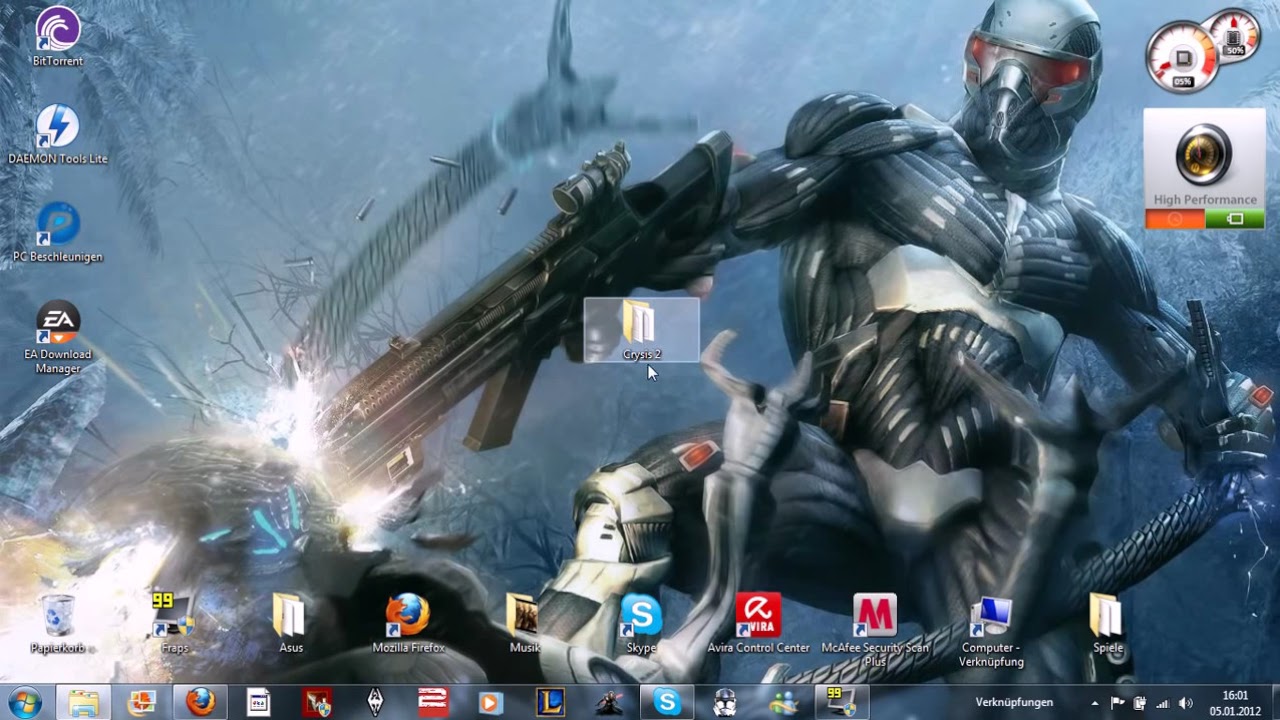This screenshot has height=720, width=1280.
Task: Switch to Skype in the taskbar
Action: point(667,702)
